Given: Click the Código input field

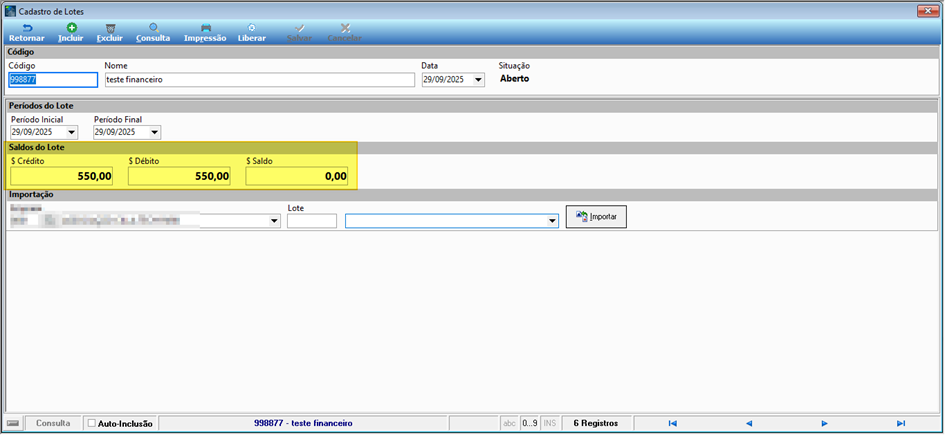Looking at the screenshot, I should (53, 80).
